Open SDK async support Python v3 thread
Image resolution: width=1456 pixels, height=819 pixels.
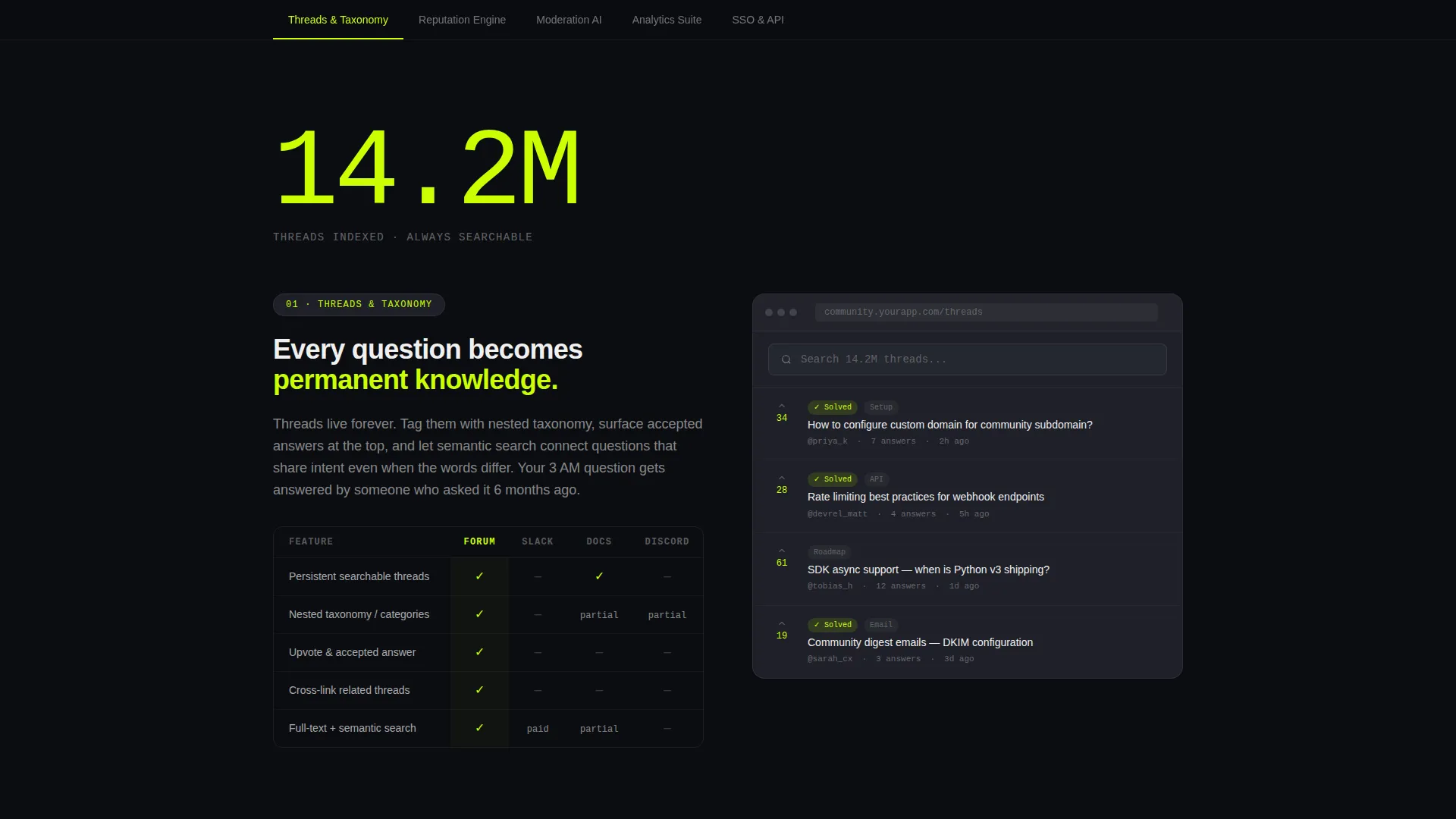928,570
